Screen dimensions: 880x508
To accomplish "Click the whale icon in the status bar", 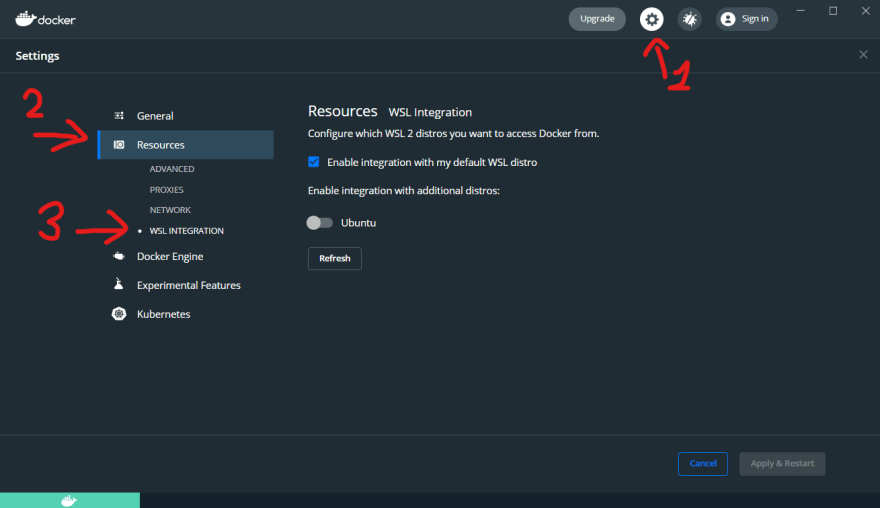I will [x=69, y=500].
